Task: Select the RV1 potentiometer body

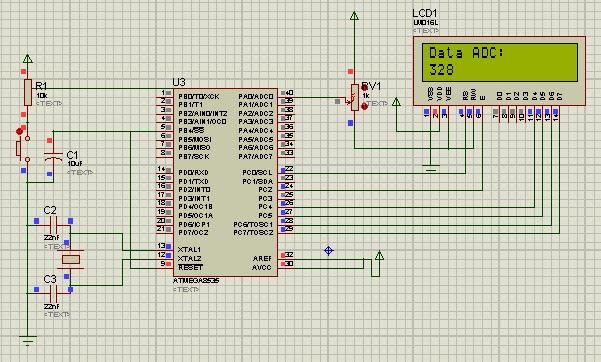Action: 355,97
